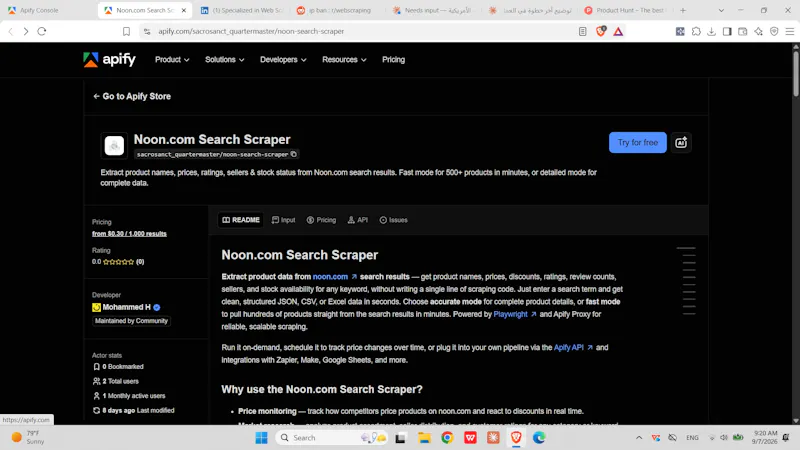Show hidden system tray icons
Viewport: 800px width, 450px height.
(639, 438)
